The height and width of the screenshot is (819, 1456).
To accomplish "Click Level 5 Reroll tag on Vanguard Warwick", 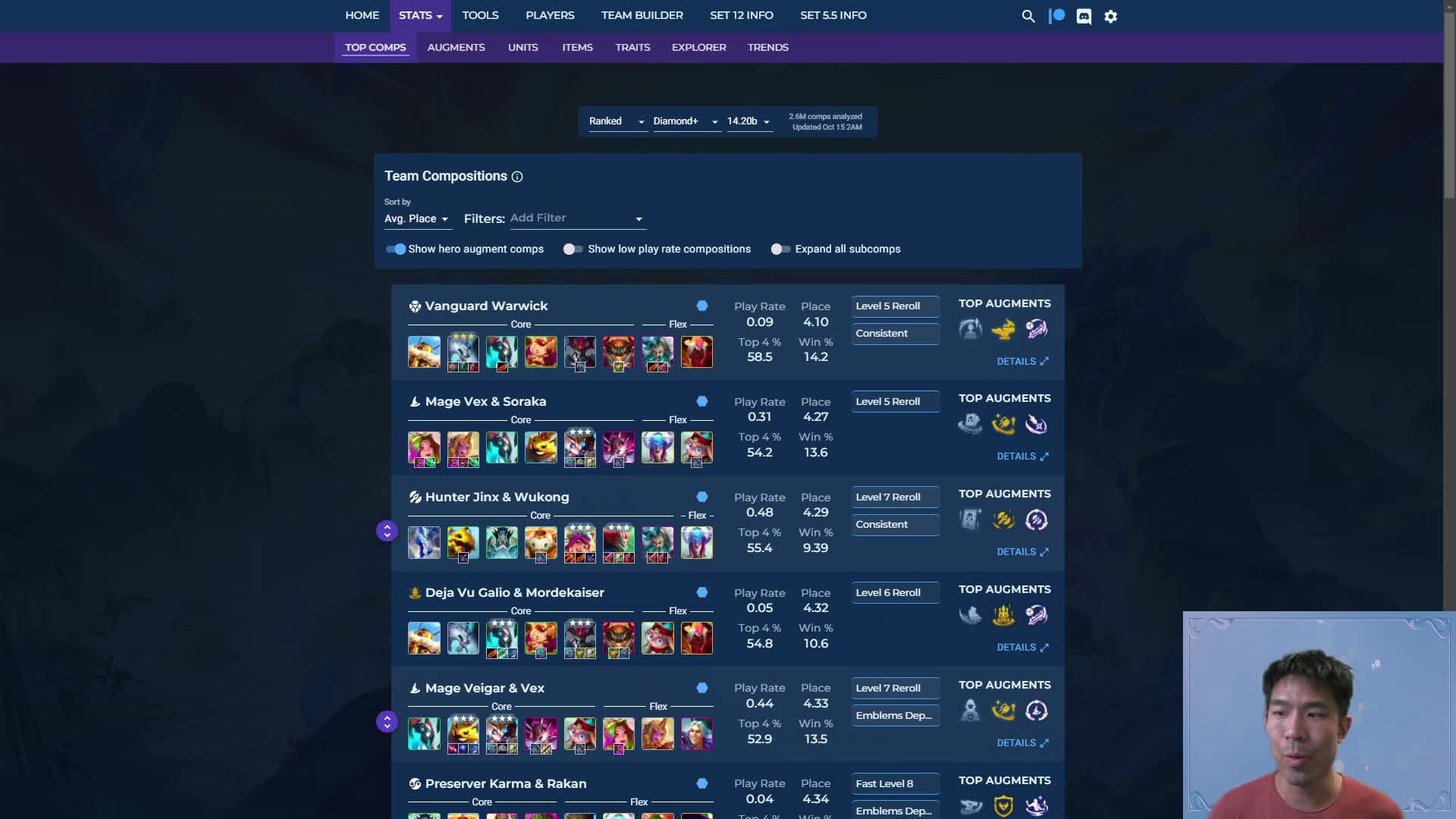I will (x=896, y=306).
